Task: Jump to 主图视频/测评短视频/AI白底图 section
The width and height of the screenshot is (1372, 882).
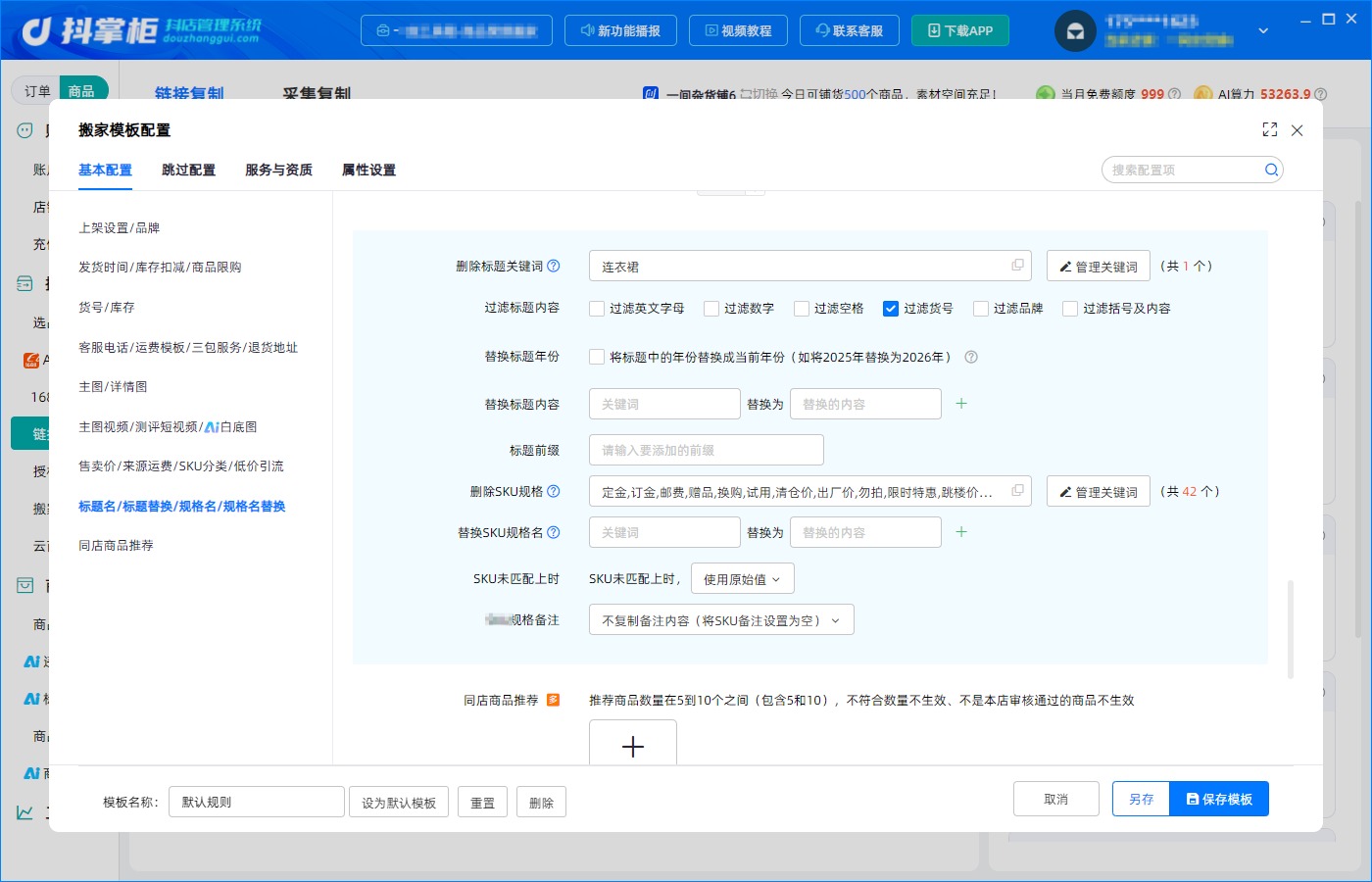Action: point(168,426)
